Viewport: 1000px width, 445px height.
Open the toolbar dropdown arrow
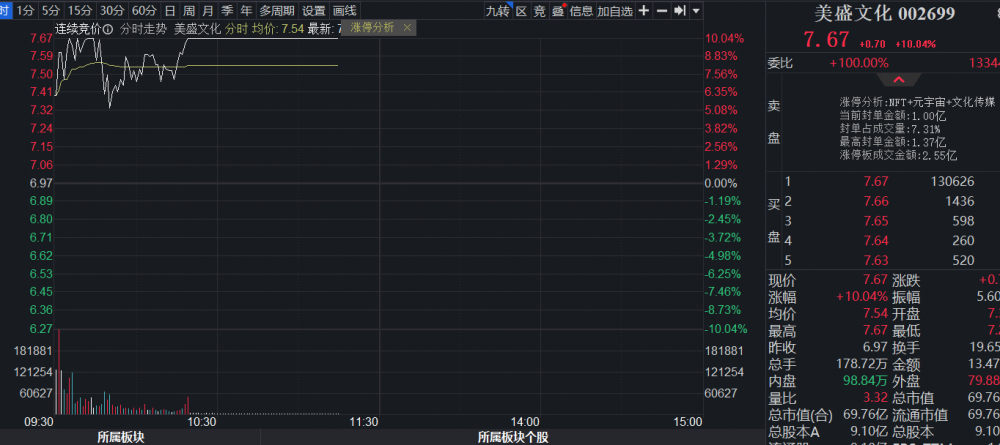695,11
